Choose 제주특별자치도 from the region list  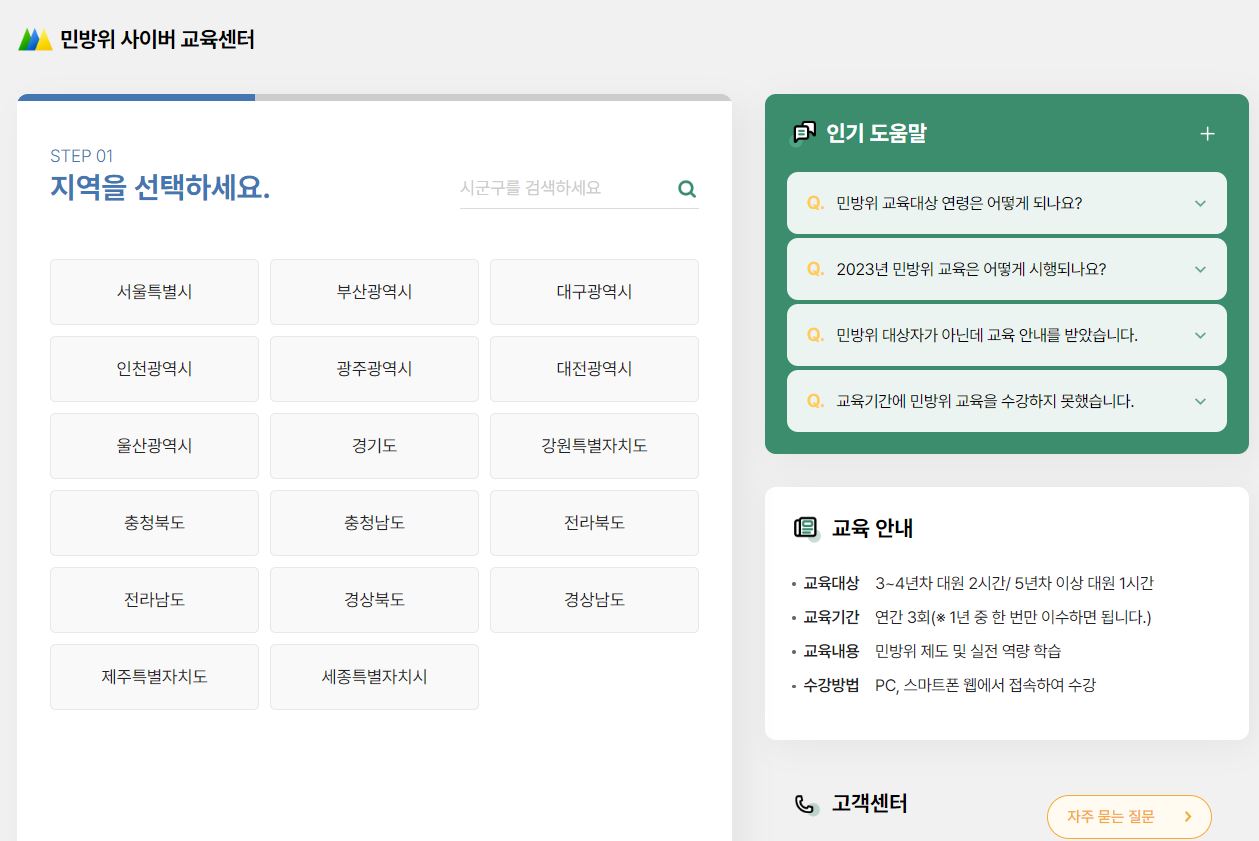[x=154, y=676]
